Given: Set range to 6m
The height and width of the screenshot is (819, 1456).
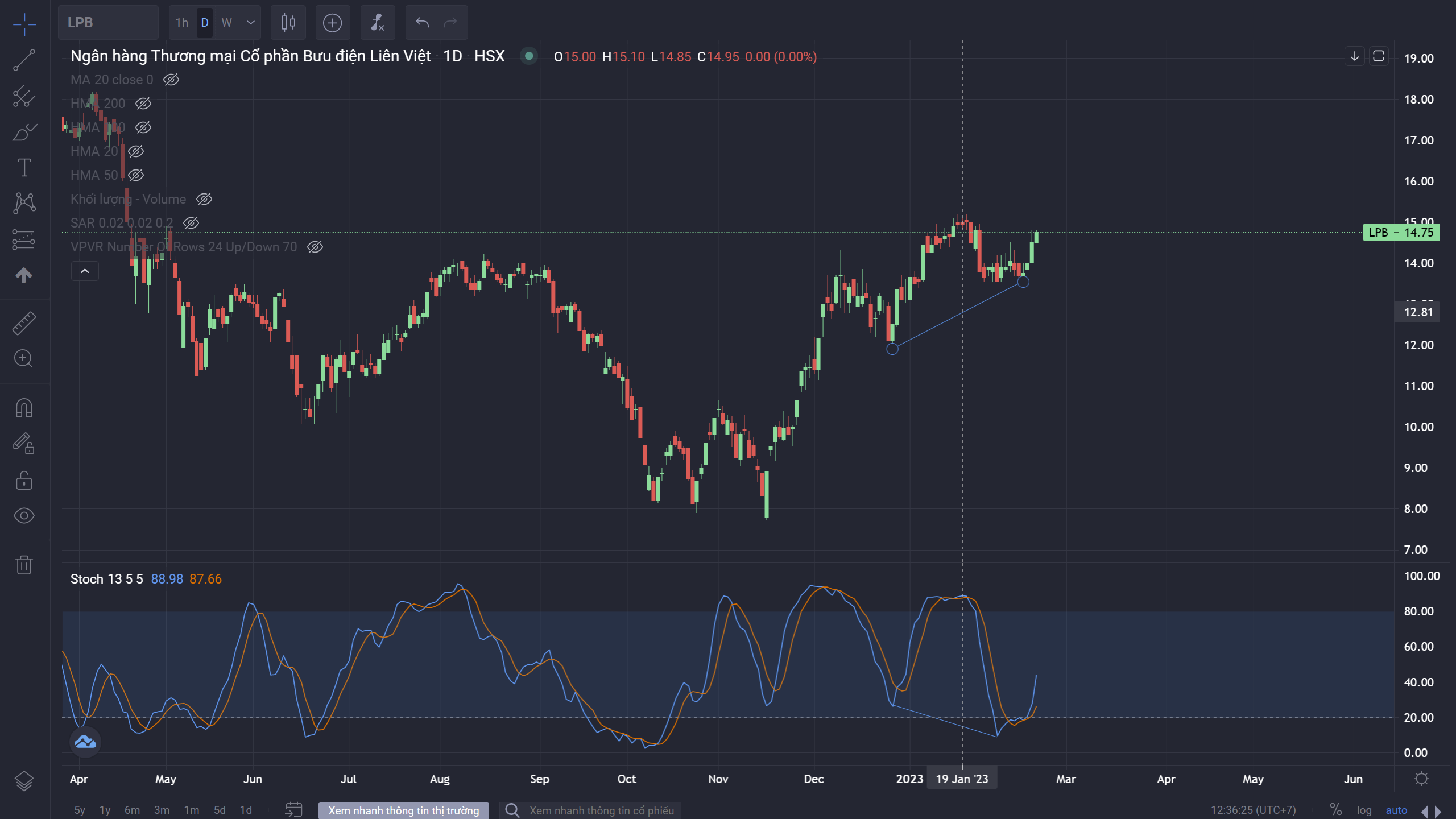Looking at the screenshot, I should (132, 810).
